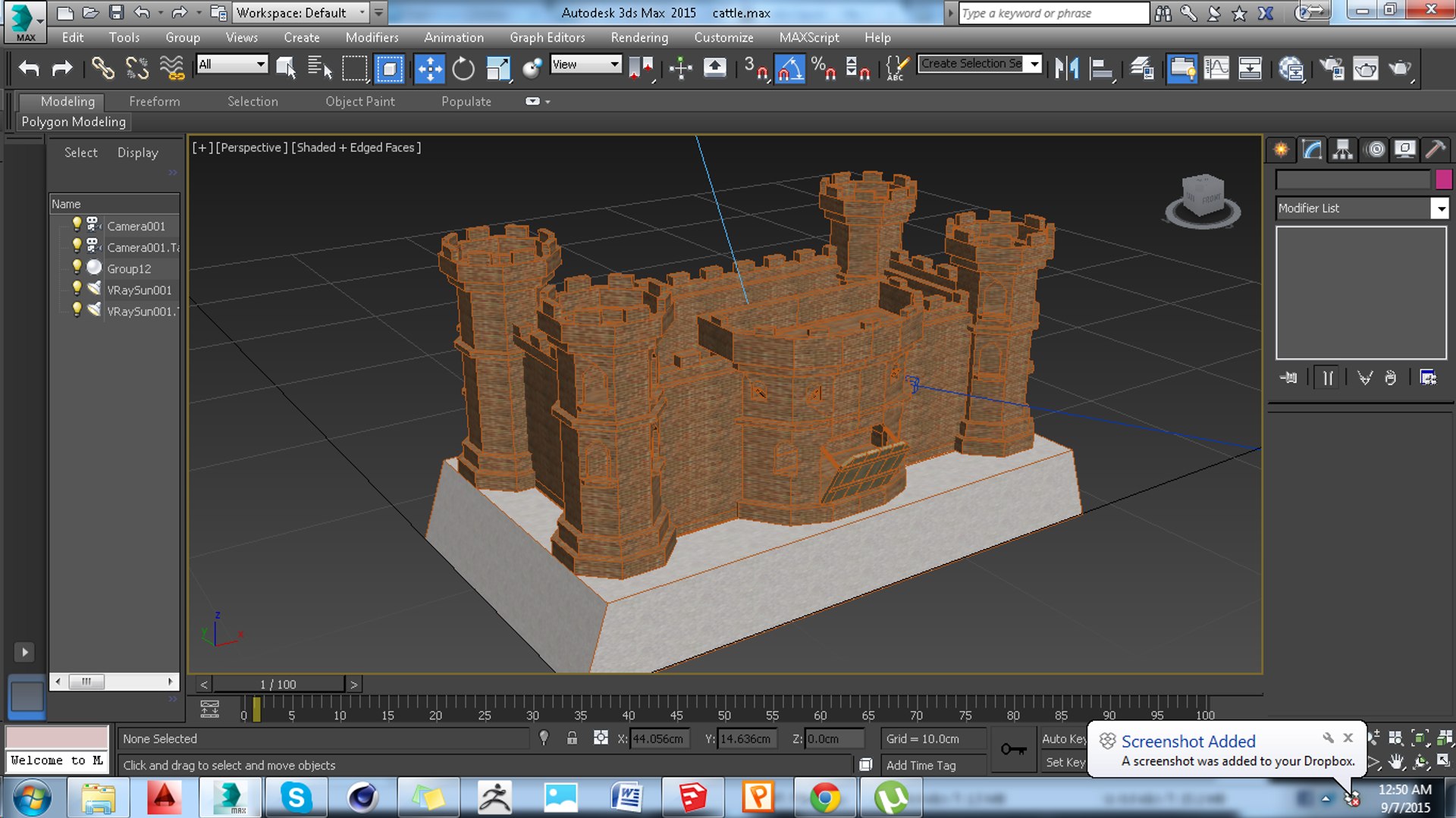
Task: Open the Utilities panel hammer icon
Action: [x=1435, y=149]
